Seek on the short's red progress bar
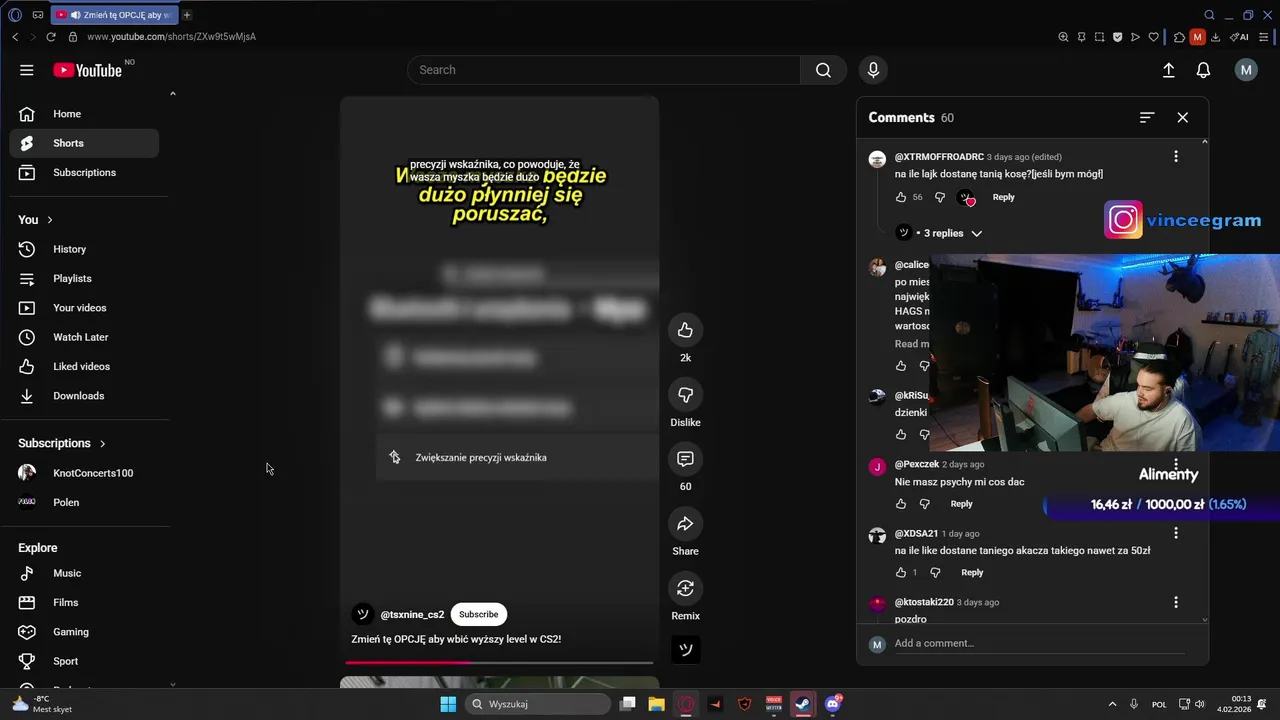The width and height of the screenshot is (1280, 720). click(x=499, y=662)
